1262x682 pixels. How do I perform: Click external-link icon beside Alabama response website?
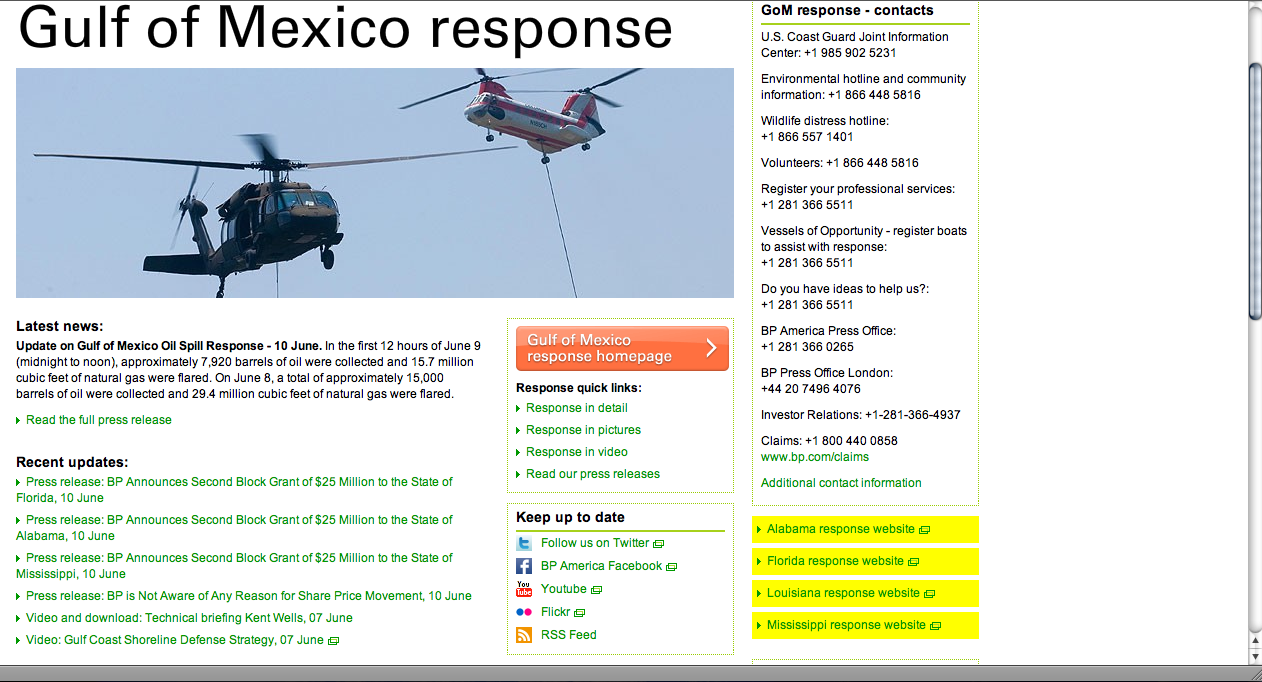point(925,530)
